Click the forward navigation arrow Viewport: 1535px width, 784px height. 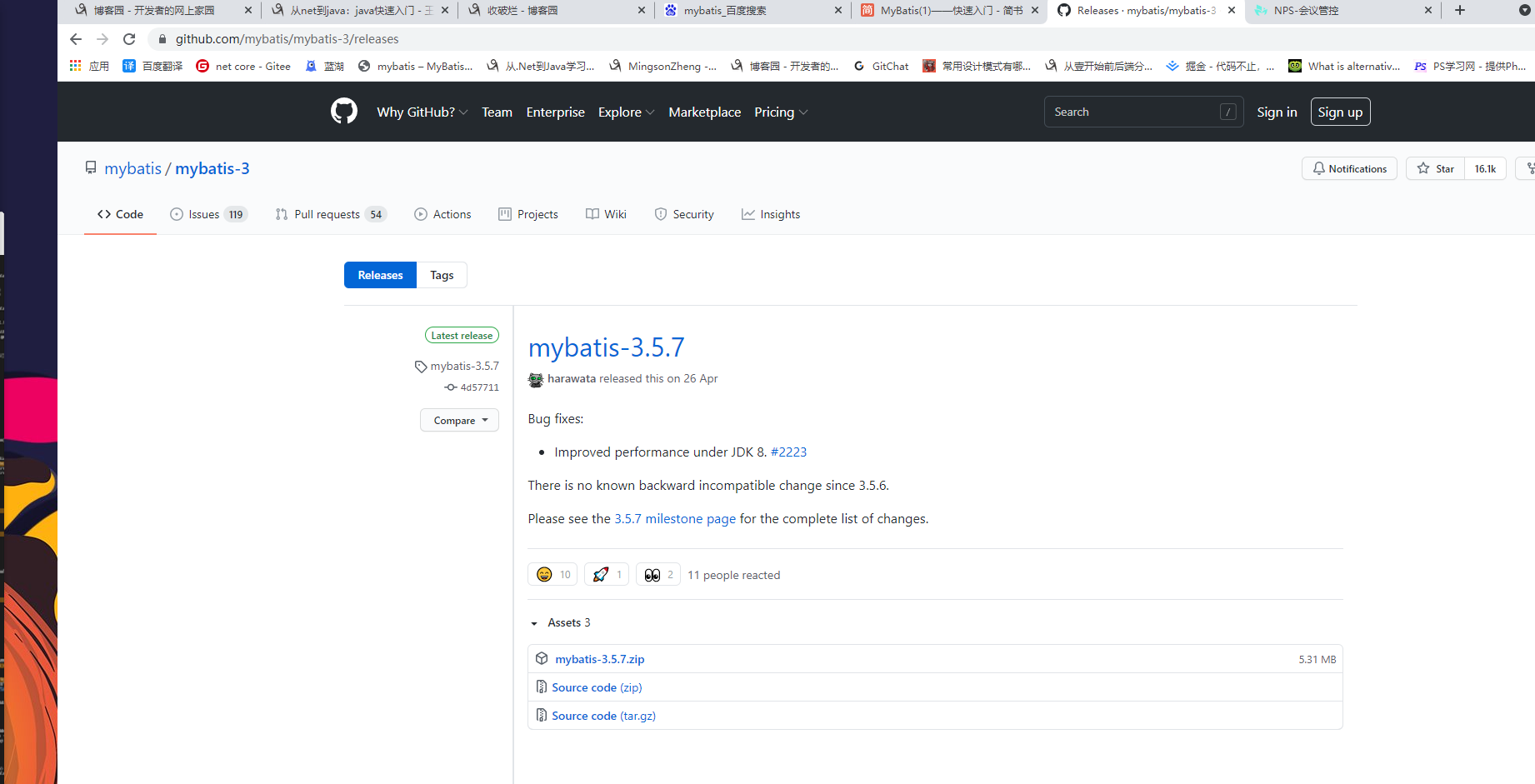102,39
